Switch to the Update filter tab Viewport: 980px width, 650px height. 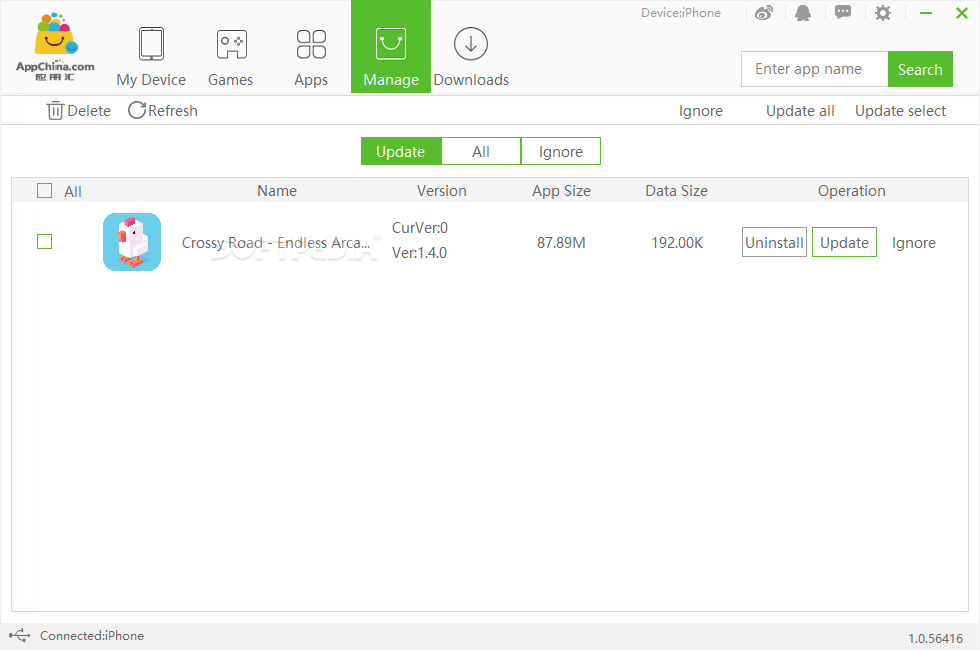pos(401,151)
